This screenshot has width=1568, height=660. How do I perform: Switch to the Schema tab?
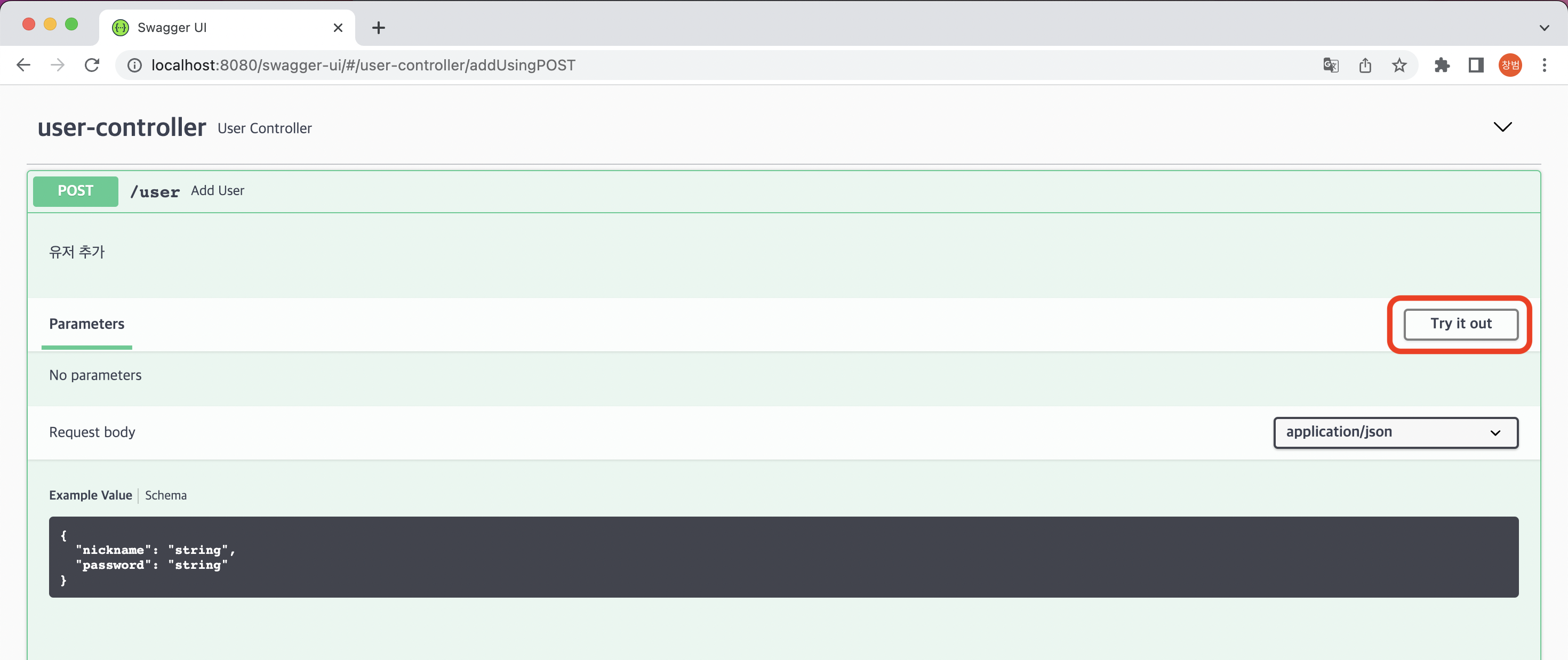(x=165, y=495)
